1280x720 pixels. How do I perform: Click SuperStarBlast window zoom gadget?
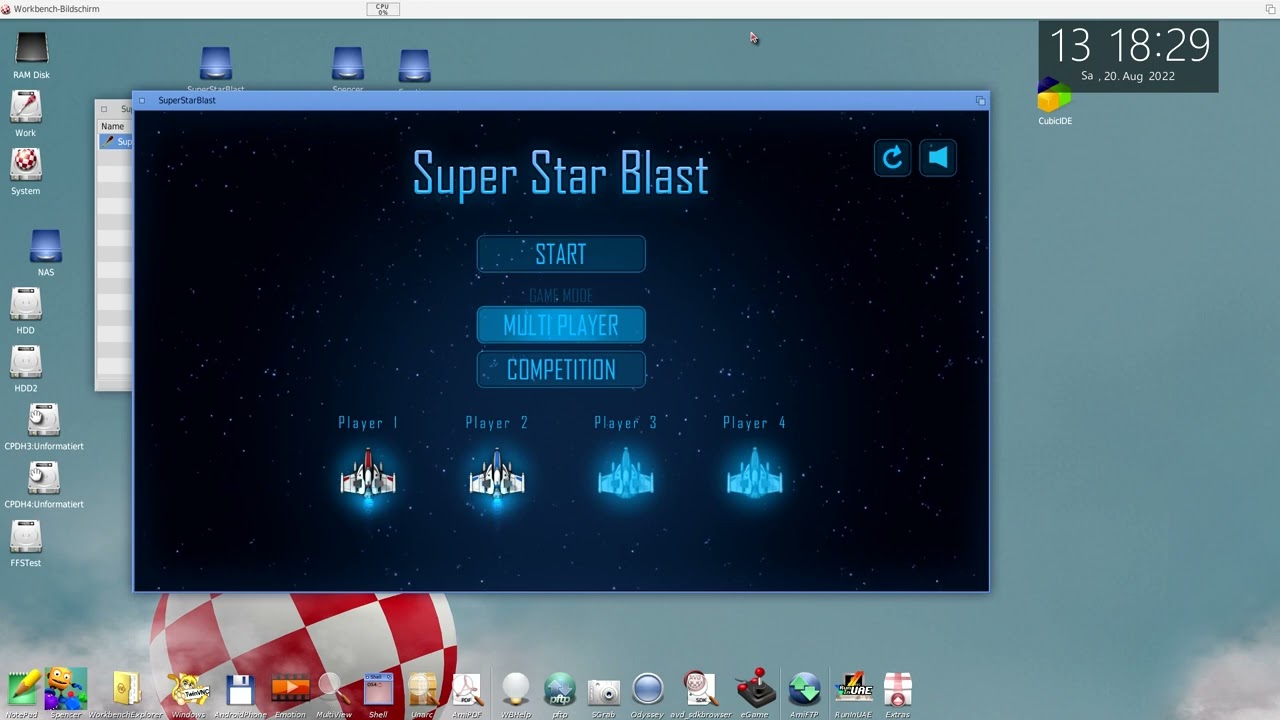click(x=981, y=100)
